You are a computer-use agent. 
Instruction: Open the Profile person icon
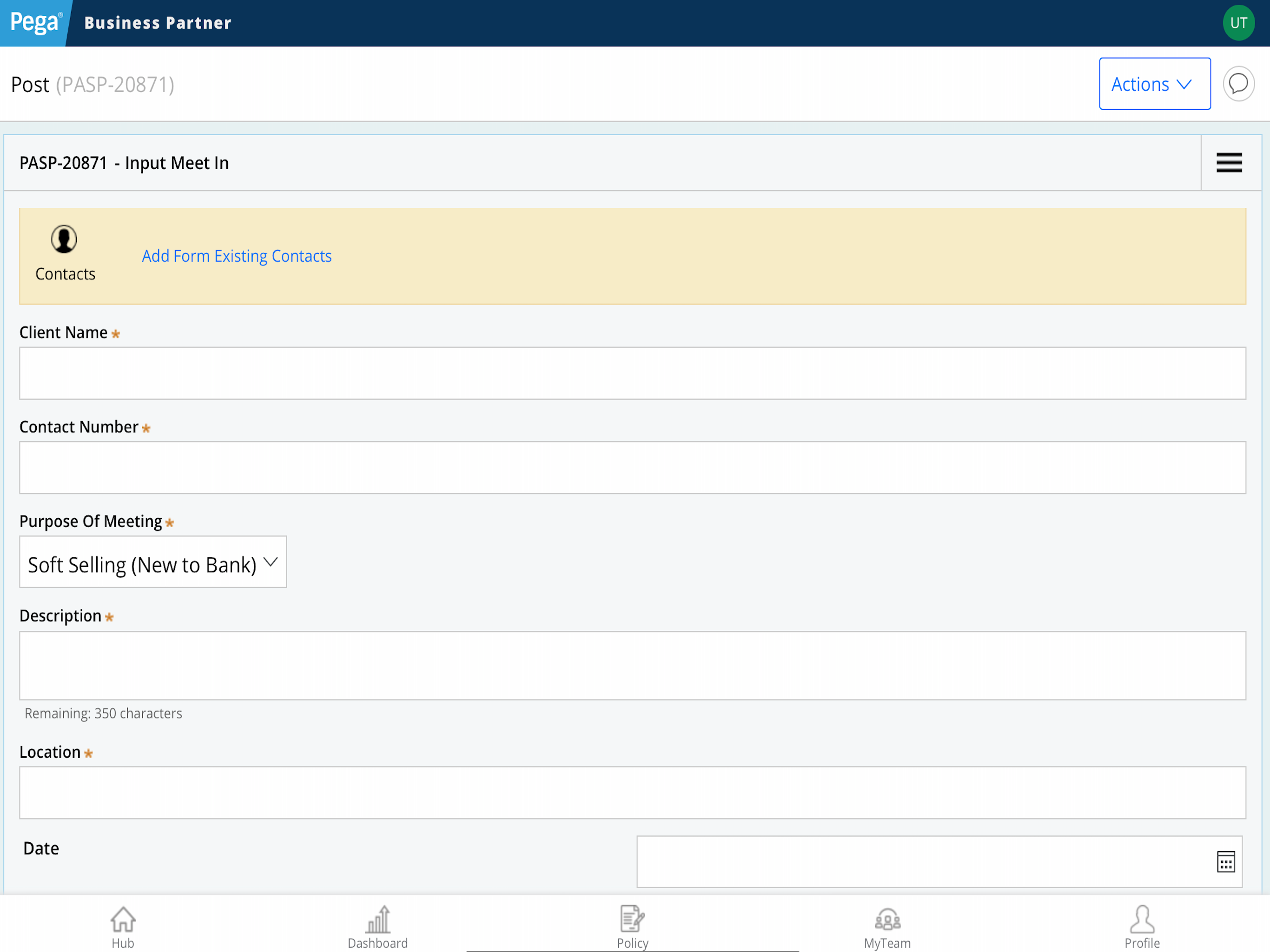pos(1142,919)
